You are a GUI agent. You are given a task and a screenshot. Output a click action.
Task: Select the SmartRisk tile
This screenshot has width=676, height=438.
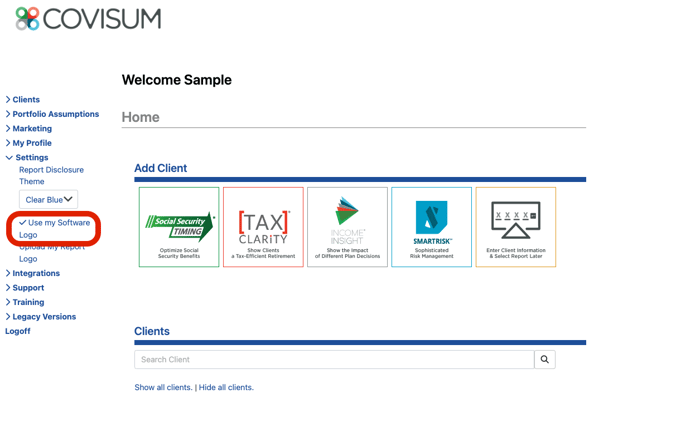coord(432,227)
